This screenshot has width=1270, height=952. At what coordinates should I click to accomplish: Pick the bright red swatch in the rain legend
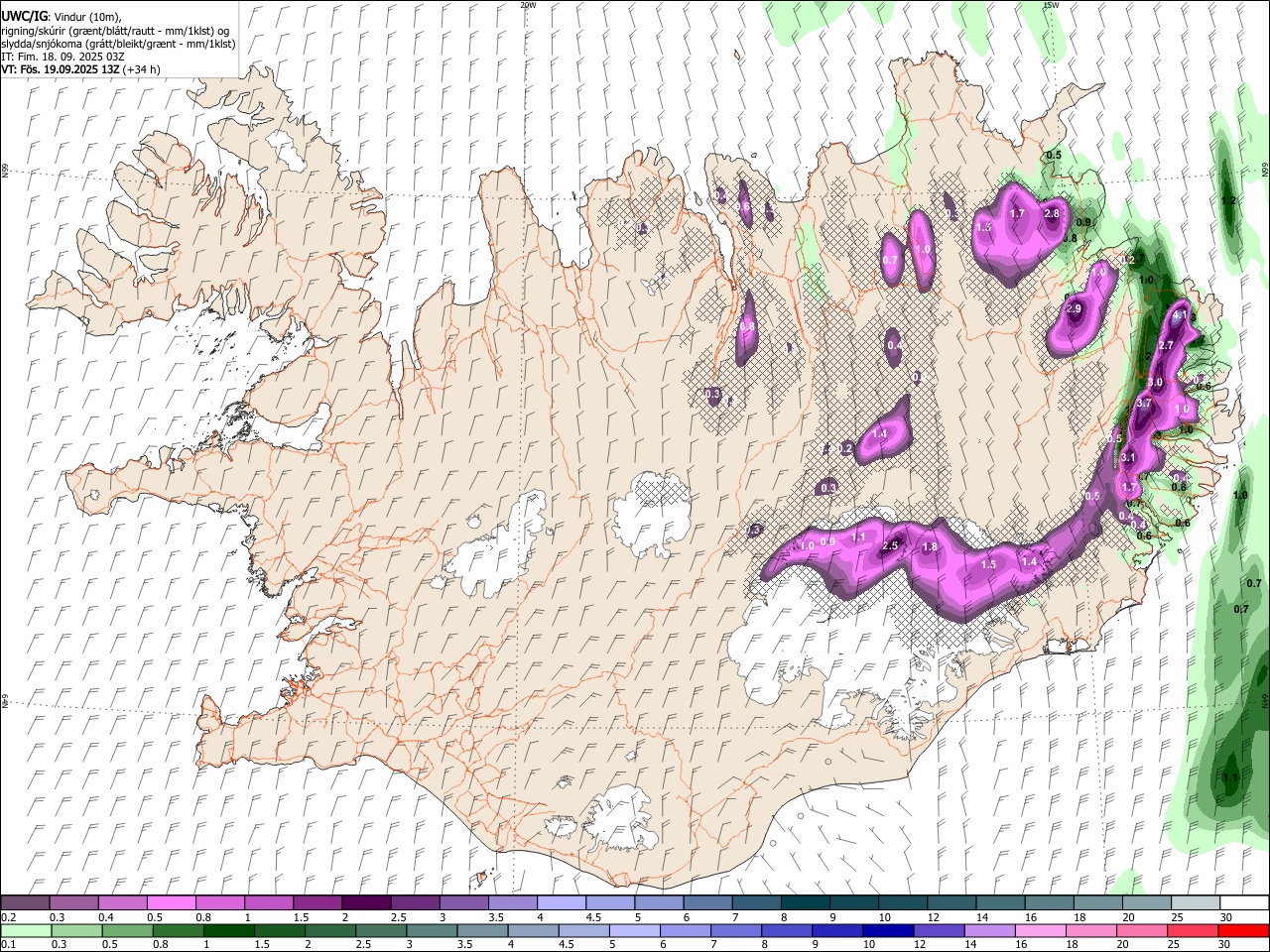(x=1243, y=931)
